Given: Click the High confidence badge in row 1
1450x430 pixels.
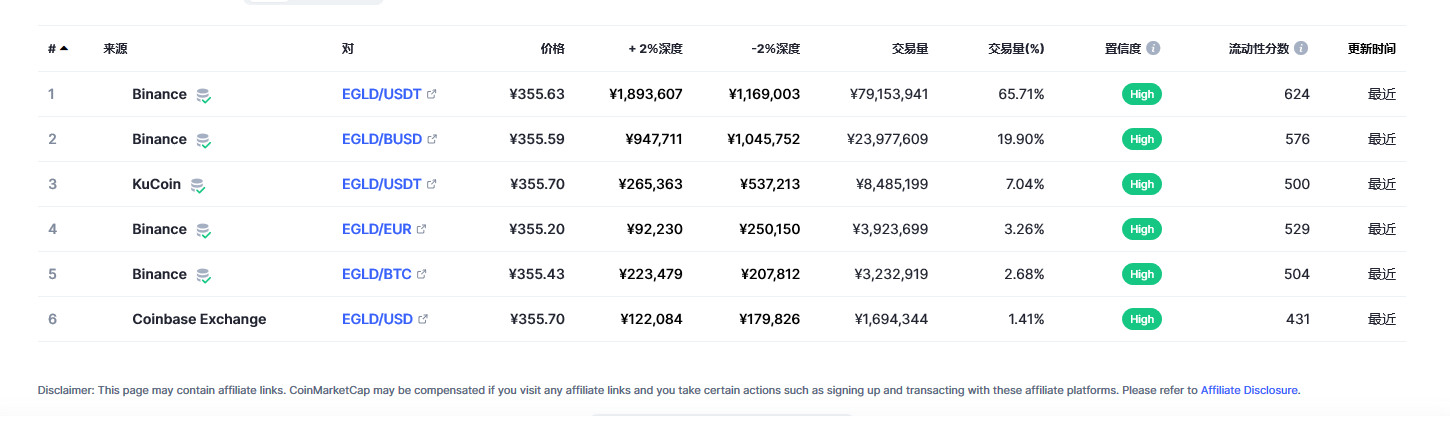Looking at the screenshot, I should (1142, 94).
